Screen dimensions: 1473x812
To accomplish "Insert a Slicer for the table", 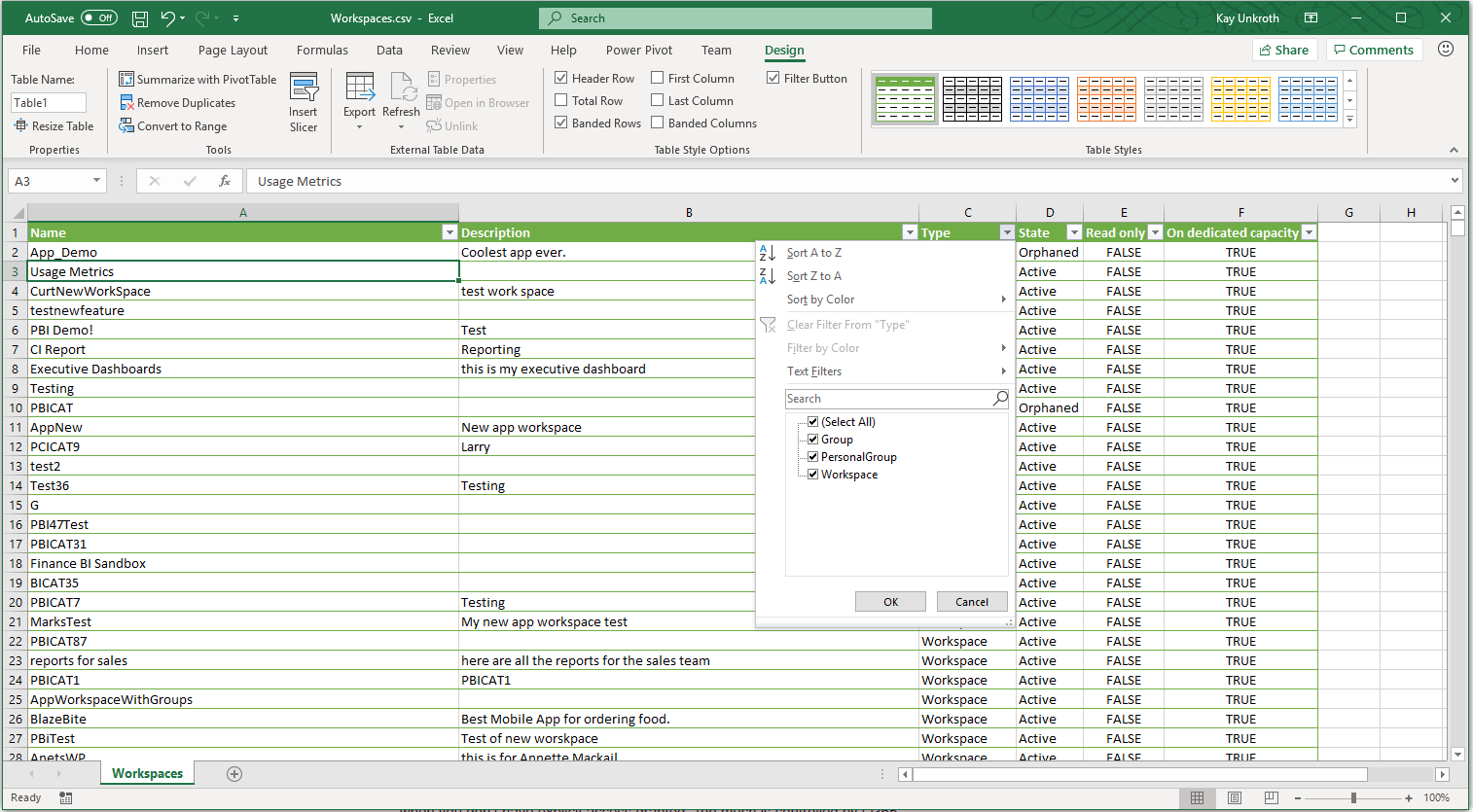I will click(x=304, y=101).
